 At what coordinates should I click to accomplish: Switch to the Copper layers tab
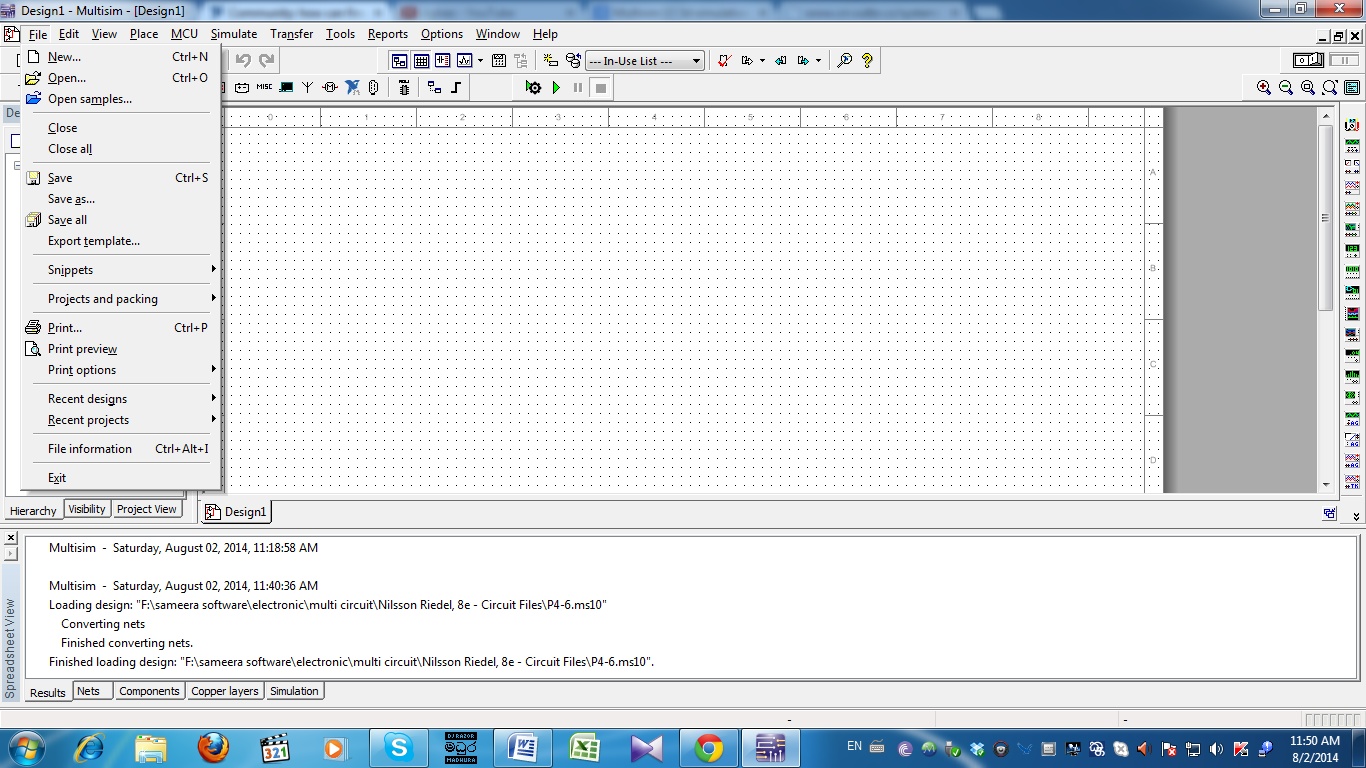[225, 691]
